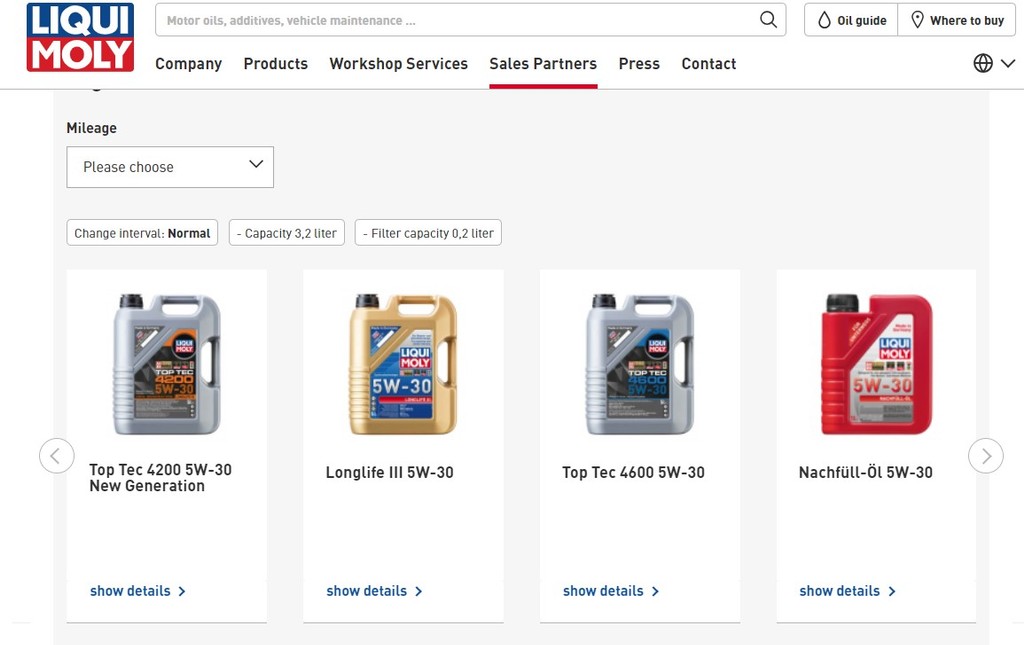Click the search magnifier icon
1024x645 pixels.
(x=768, y=20)
